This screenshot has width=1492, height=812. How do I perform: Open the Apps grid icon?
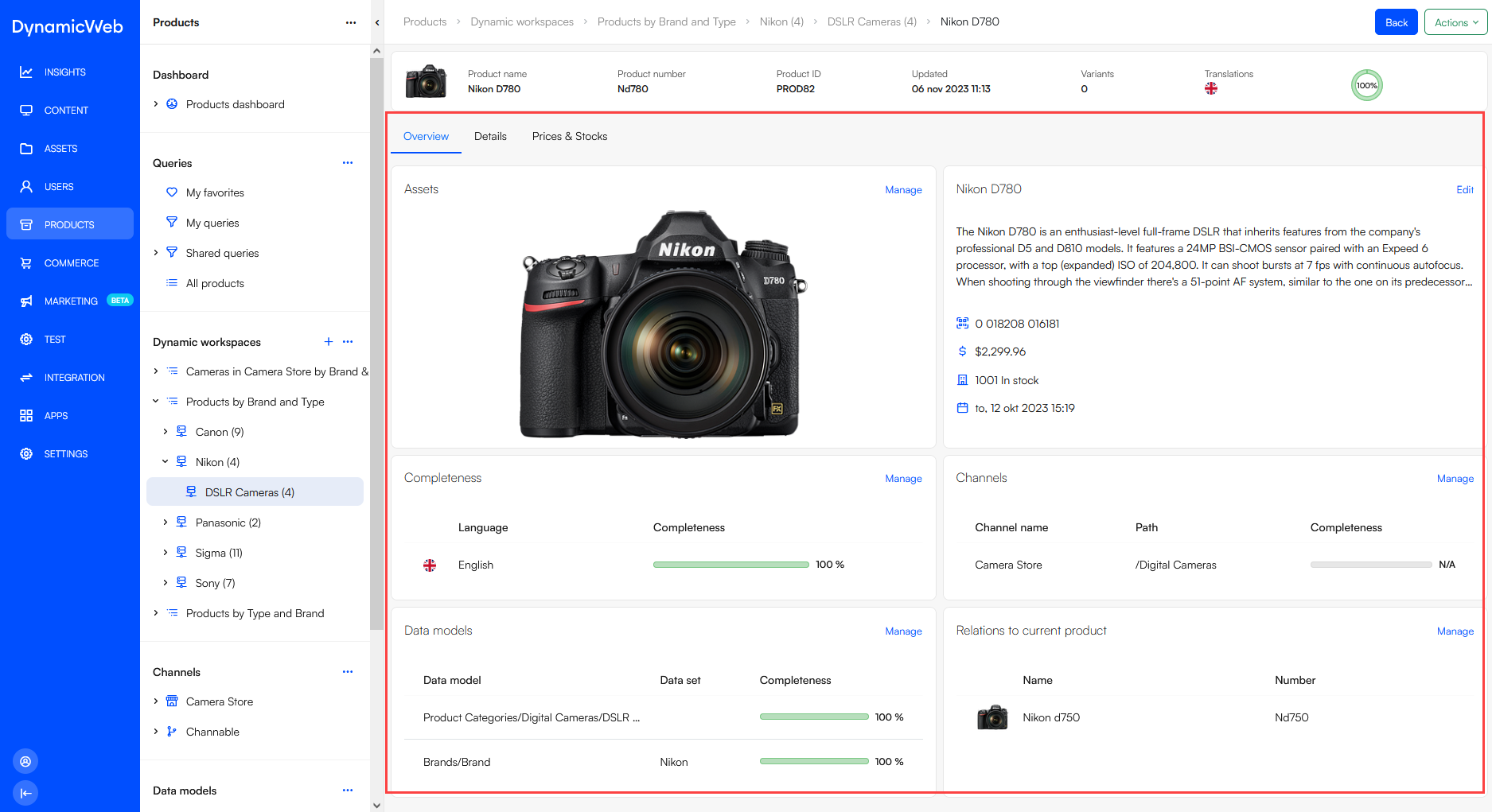[x=26, y=416]
